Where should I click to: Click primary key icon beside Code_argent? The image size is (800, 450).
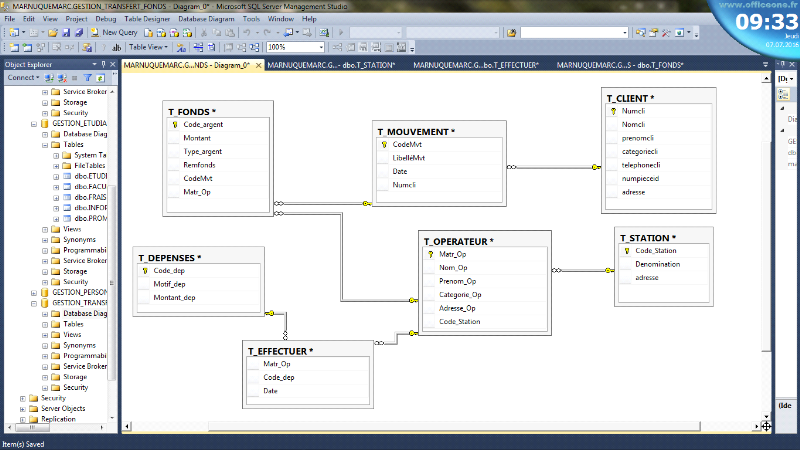pos(174,124)
